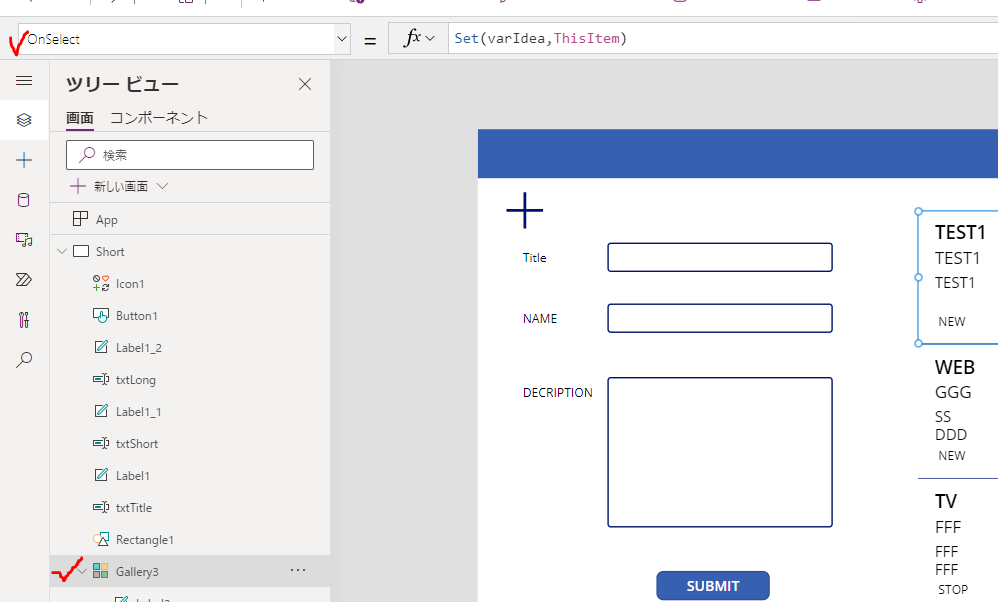Click the tree view 検索 search box

tap(190, 155)
